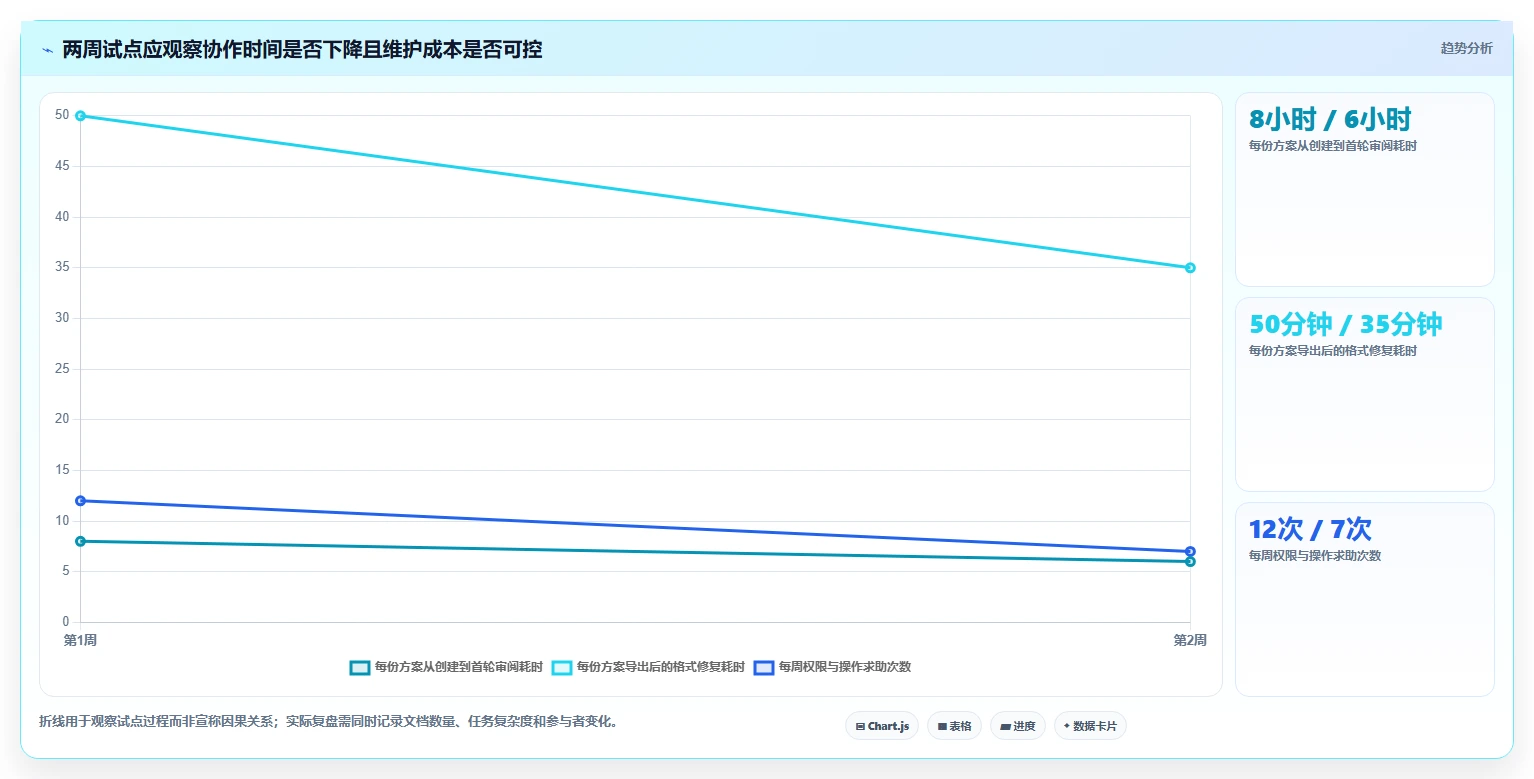Click the cyan data point at 50 on 第1周
The width and height of the screenshot is (1534, 779).
[80, 116]
